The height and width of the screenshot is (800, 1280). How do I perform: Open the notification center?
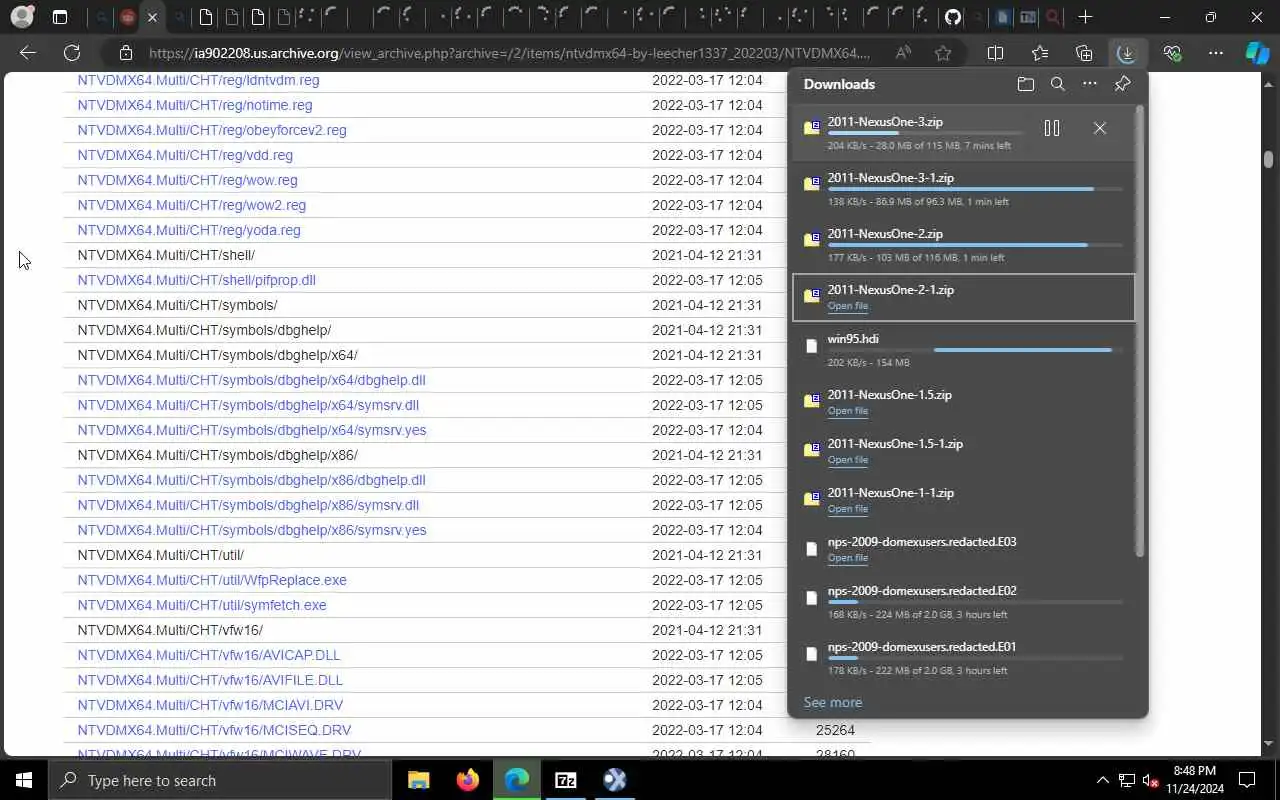[1247, 780]
